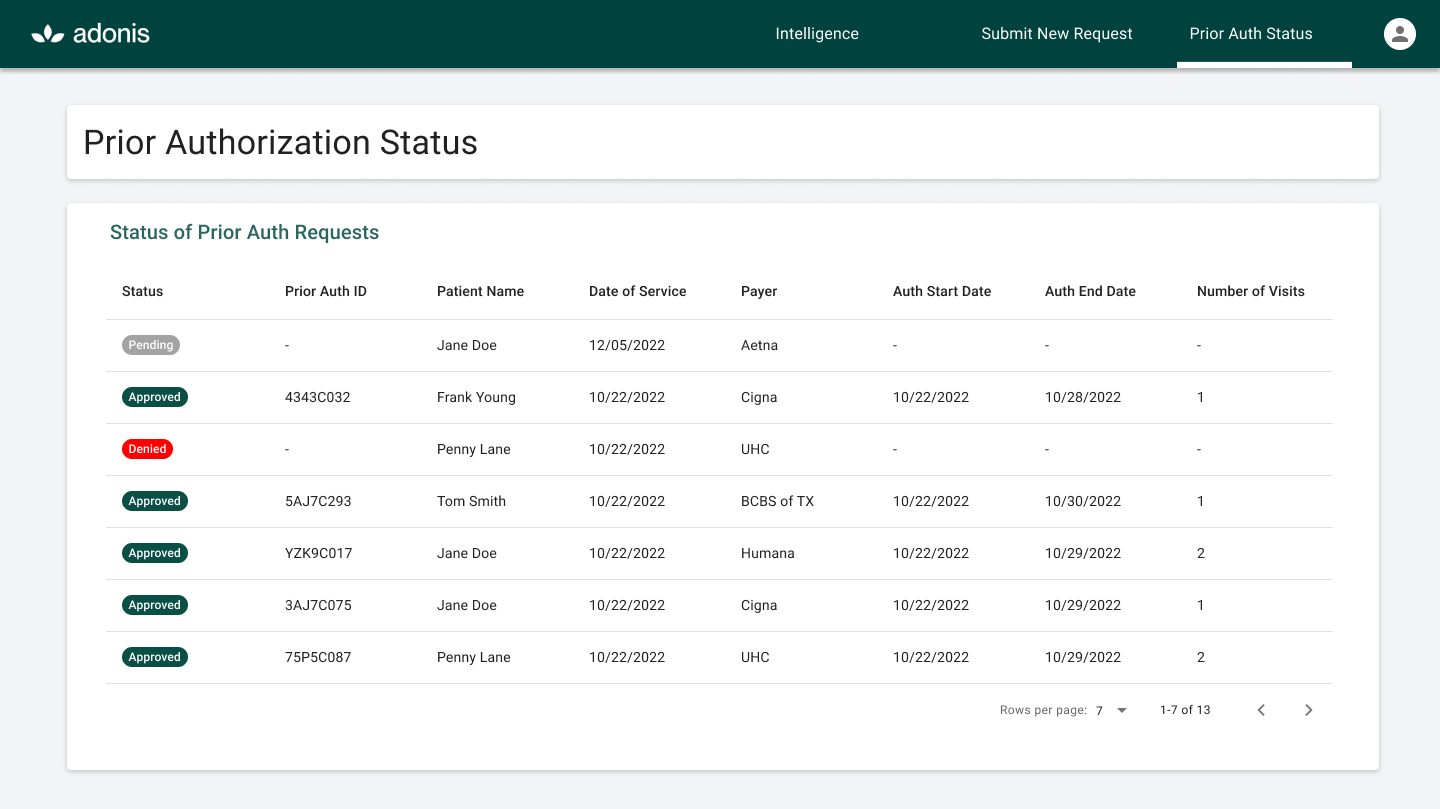Click the Status column header
1440x809 pixels.
[142, 291]
